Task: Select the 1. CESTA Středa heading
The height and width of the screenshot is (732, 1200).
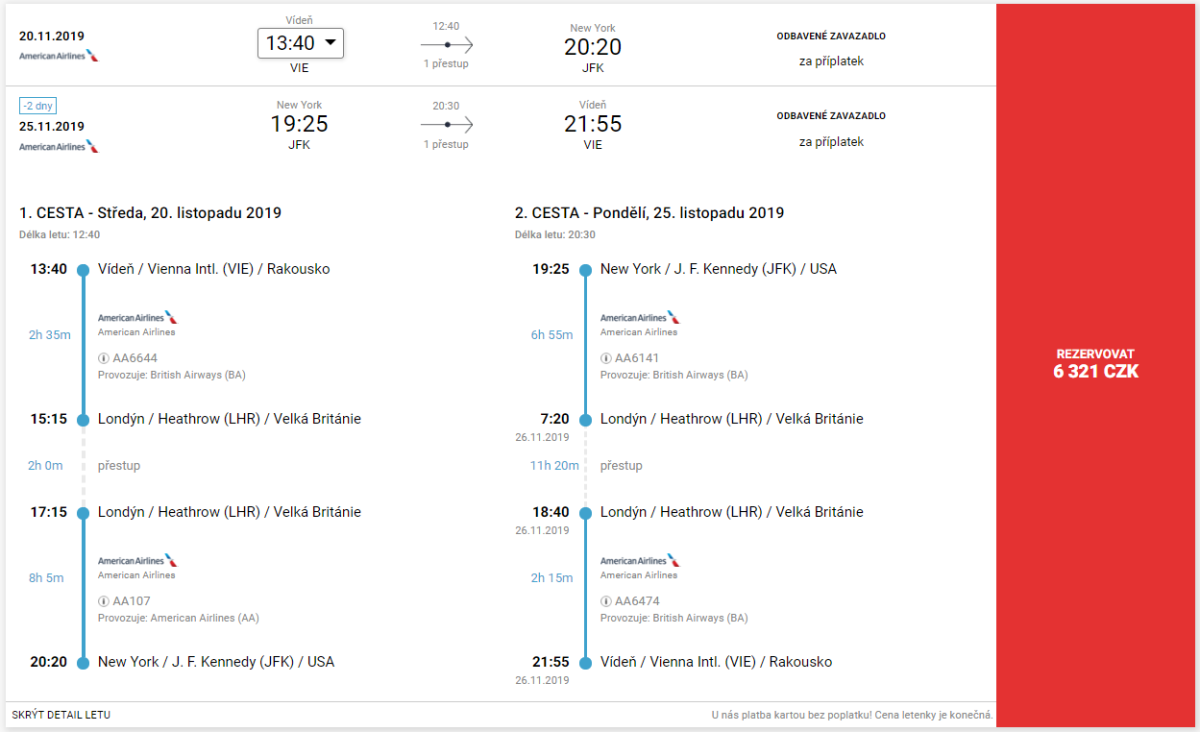Action: (150, 213)
